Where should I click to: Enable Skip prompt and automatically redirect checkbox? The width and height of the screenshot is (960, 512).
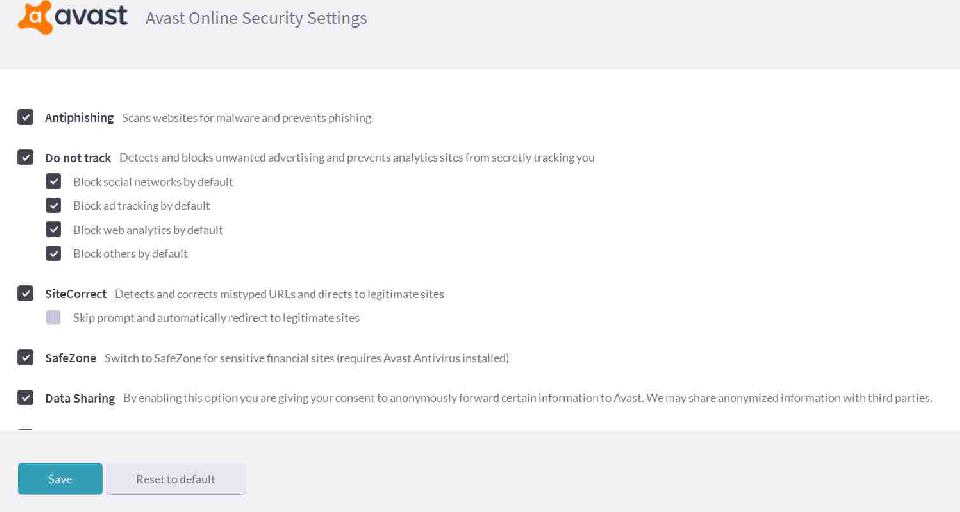pos(53,318)
